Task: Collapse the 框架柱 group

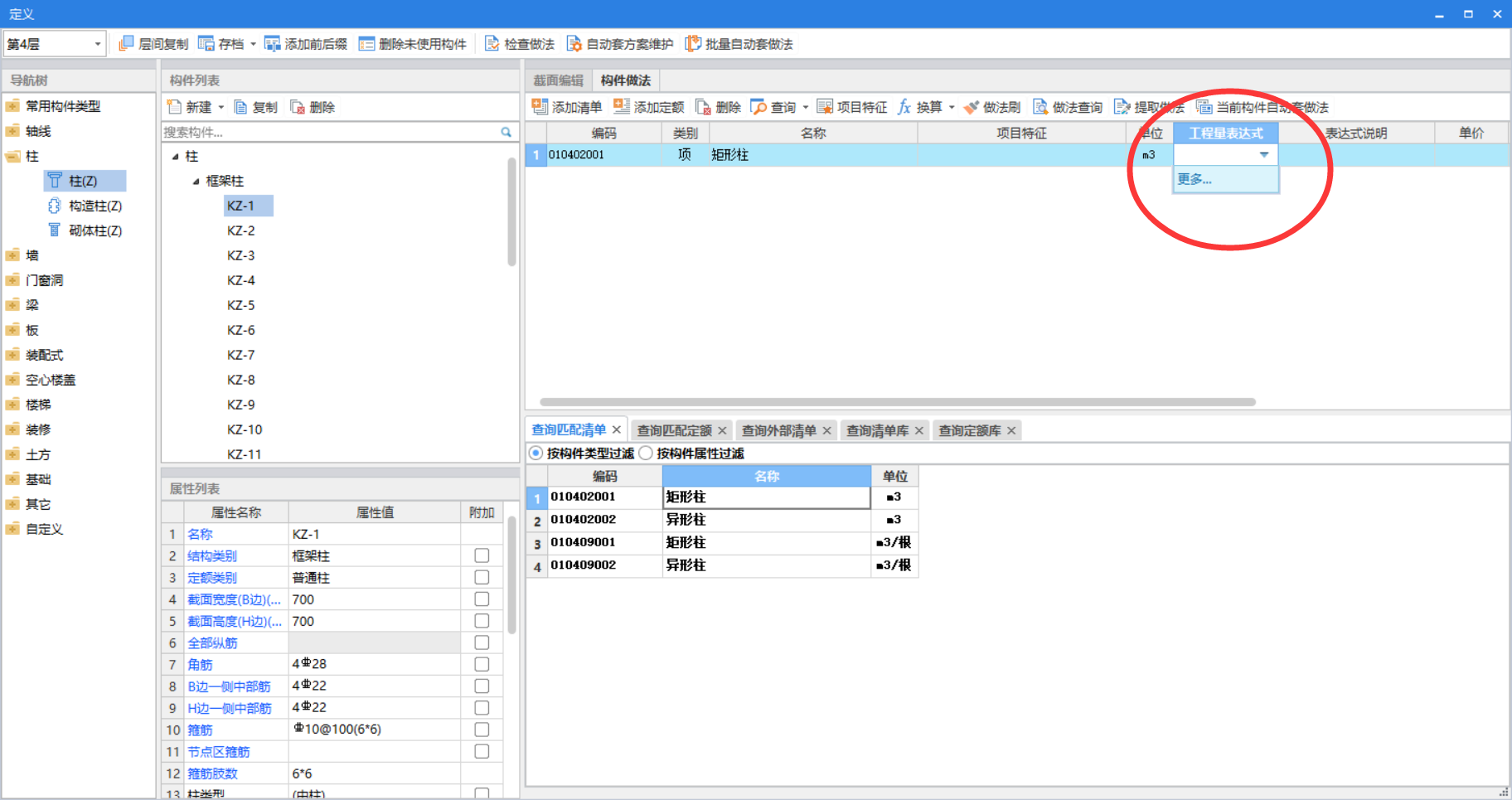Action: point(196,182)
